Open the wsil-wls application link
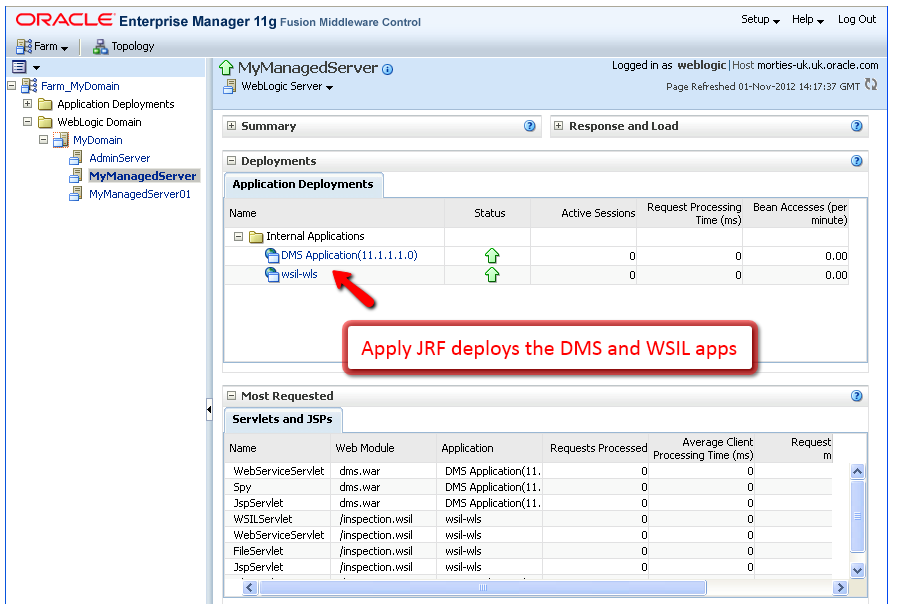The width and height of the screenshot is (900, 614). 299,274
